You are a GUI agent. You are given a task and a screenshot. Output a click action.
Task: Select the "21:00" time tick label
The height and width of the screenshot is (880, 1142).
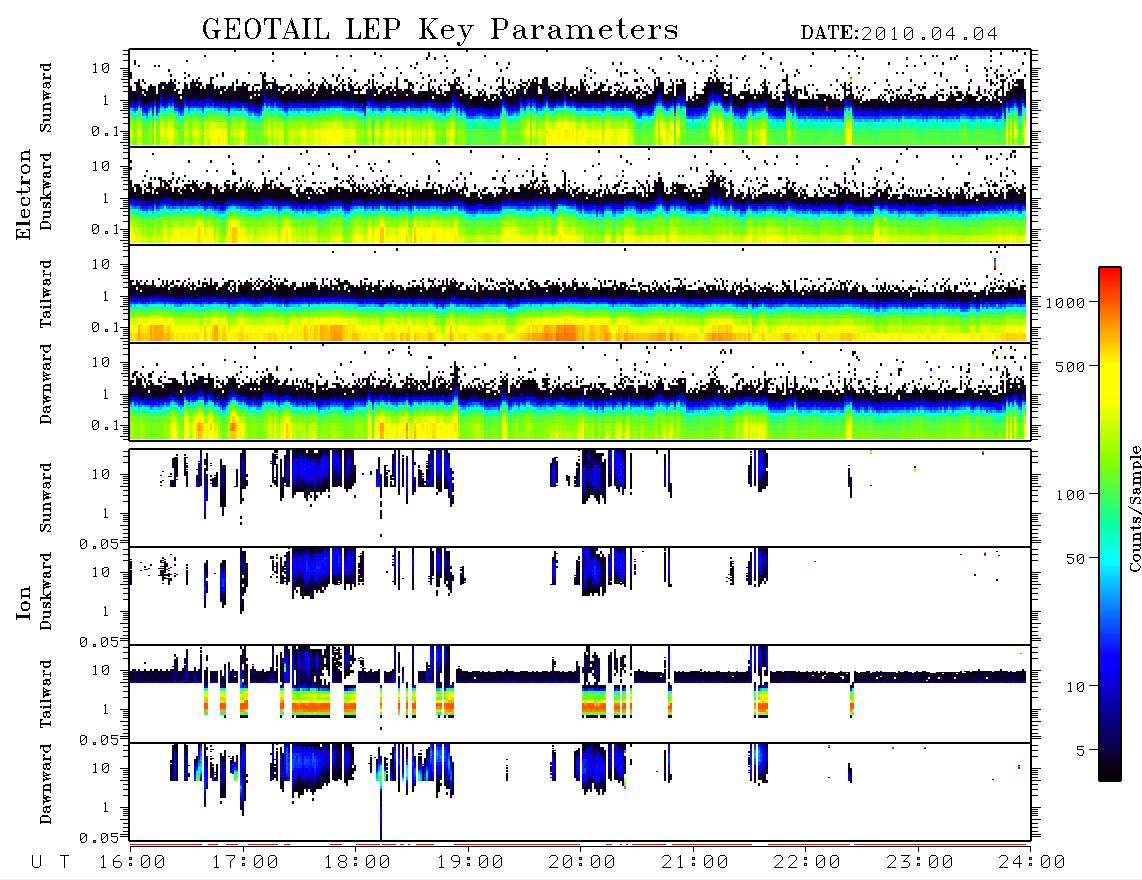695,862
